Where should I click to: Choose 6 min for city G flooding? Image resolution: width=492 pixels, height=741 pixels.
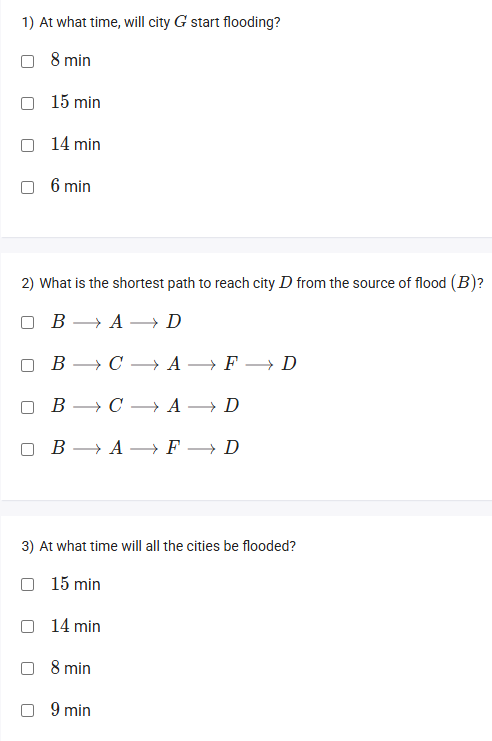(x=27, y=187)
